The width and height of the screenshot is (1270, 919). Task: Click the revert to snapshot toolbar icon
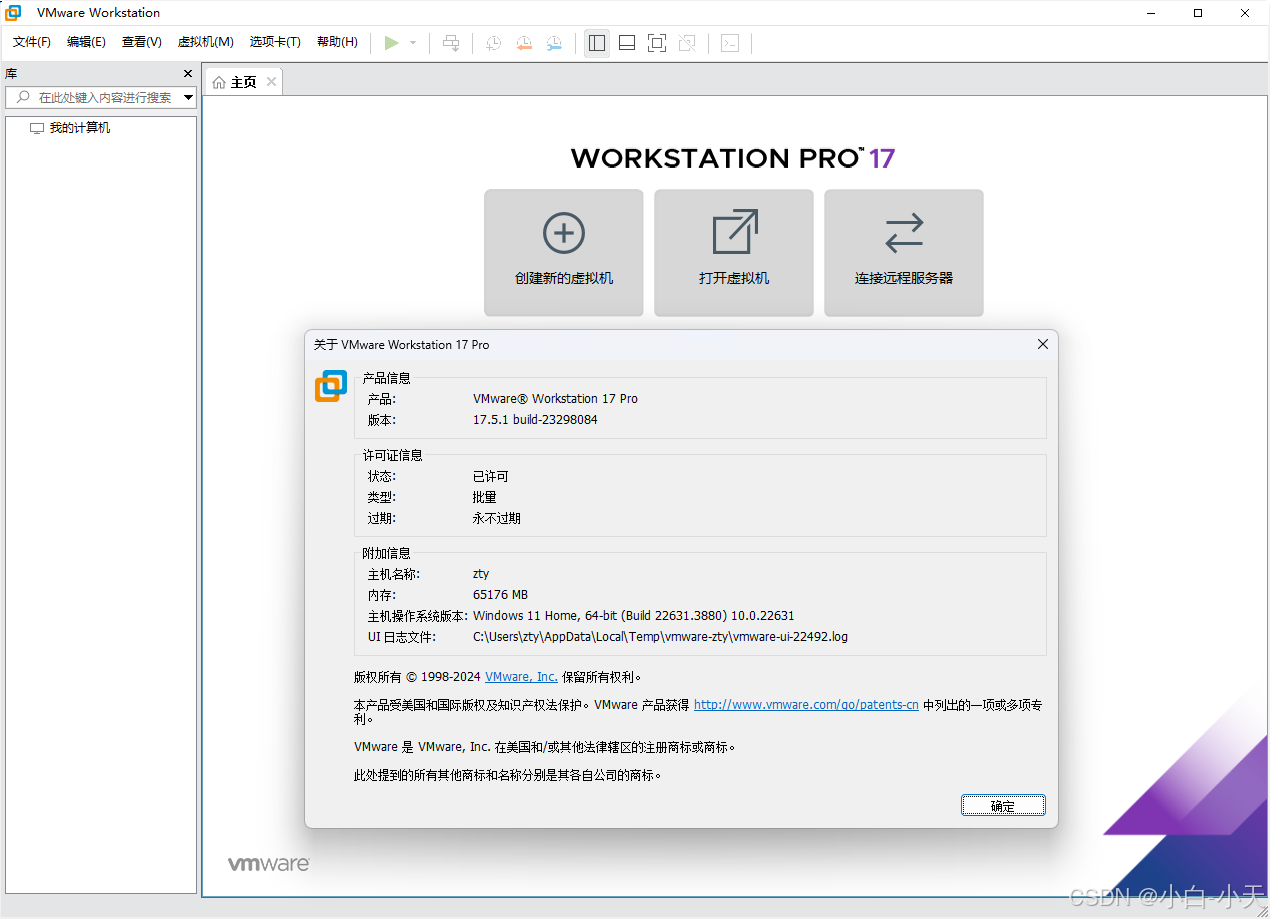[524, 43]
